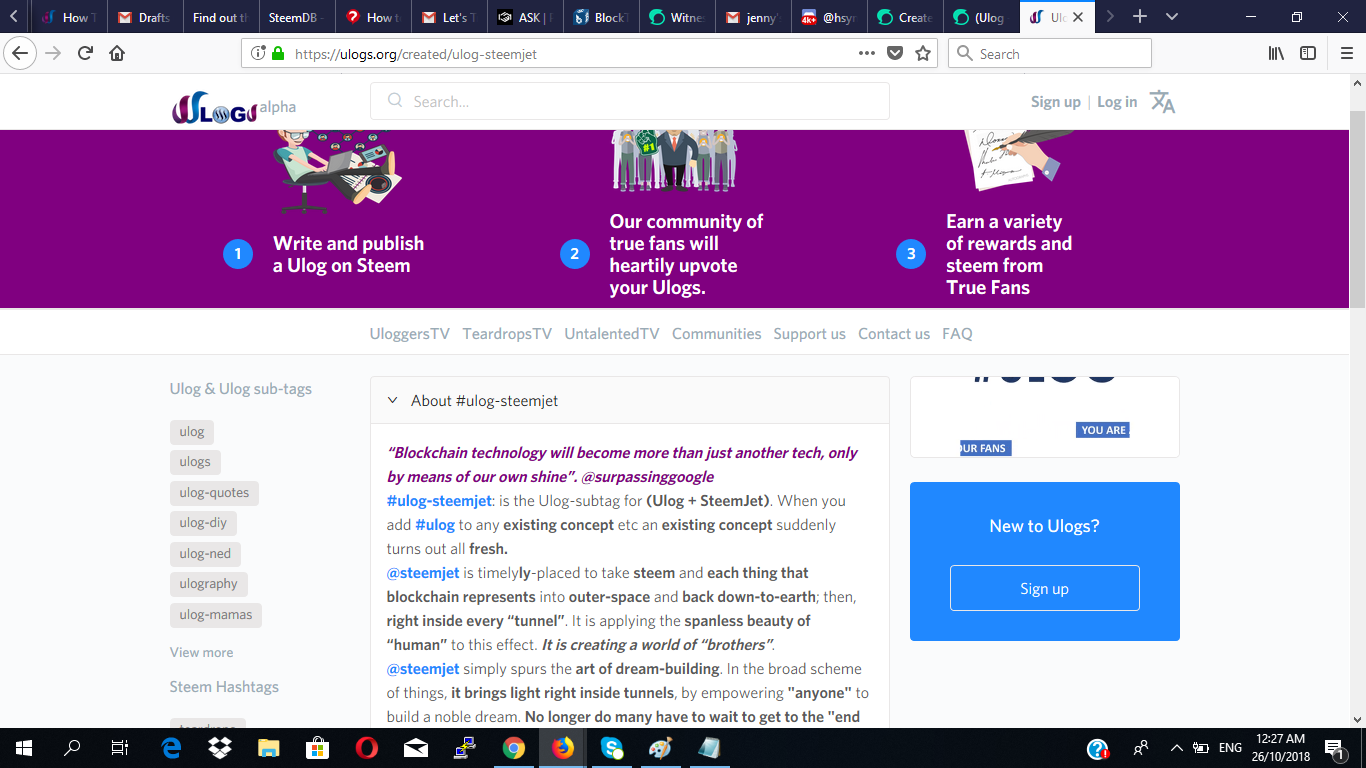1366x768 pixels.
Task: Open the language translation icon
Action: click(x=1162, y=101)
